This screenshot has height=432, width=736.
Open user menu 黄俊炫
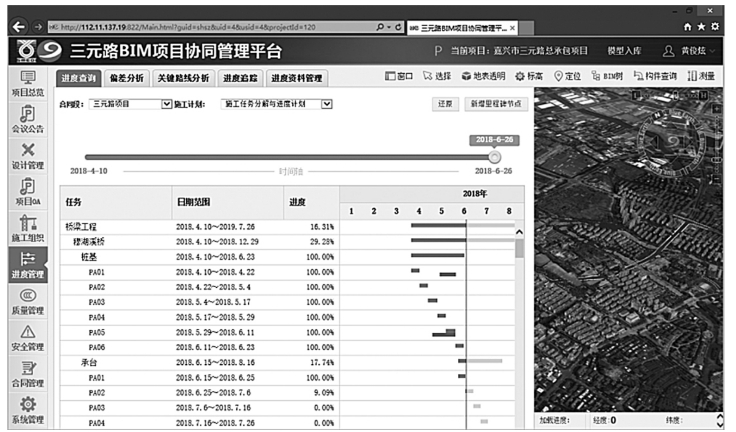pyautogui.click(x=689, y=51)
